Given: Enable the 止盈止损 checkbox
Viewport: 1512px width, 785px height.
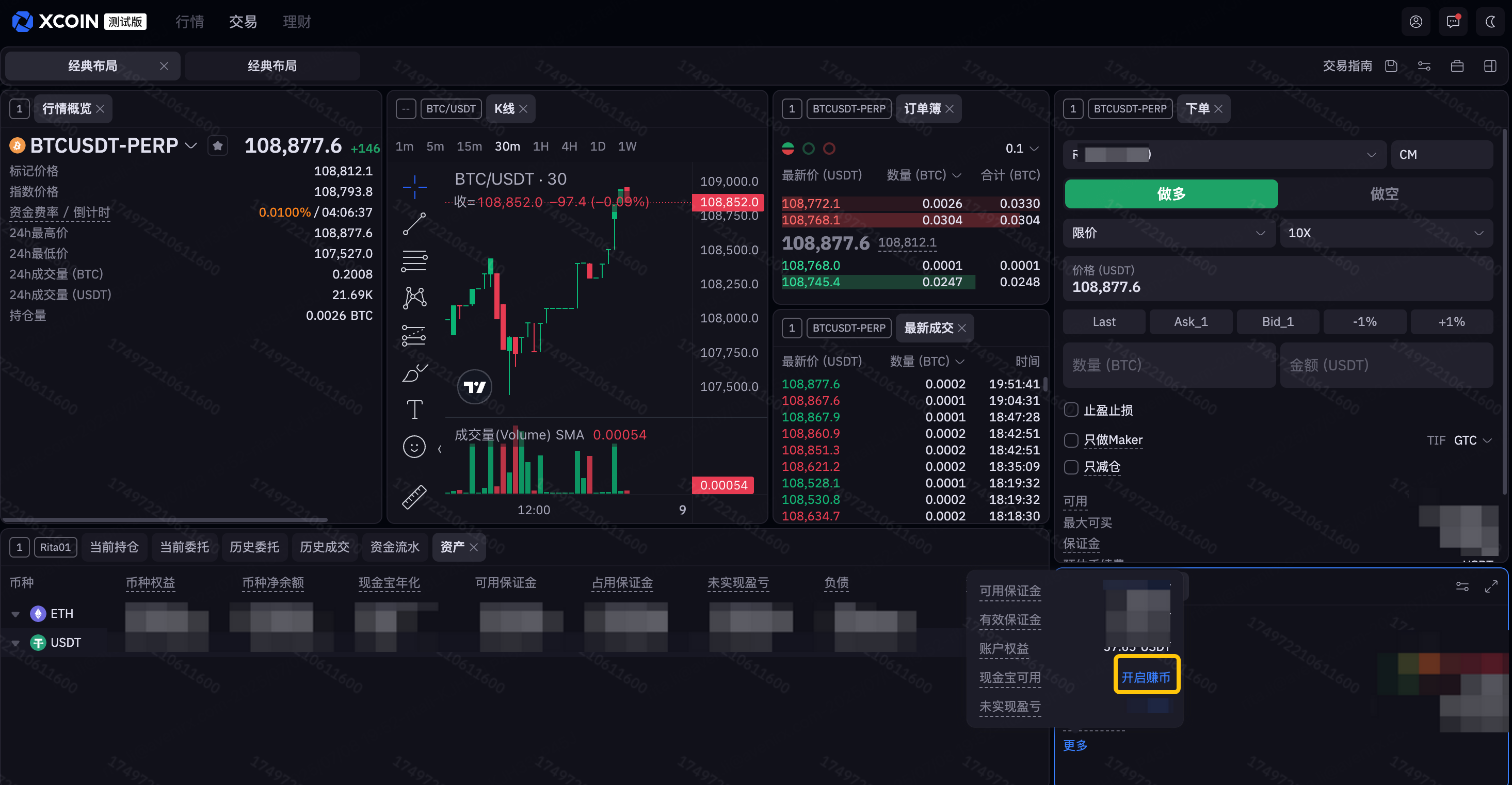Looking at the screenshot, I should tap(1071, 410).
